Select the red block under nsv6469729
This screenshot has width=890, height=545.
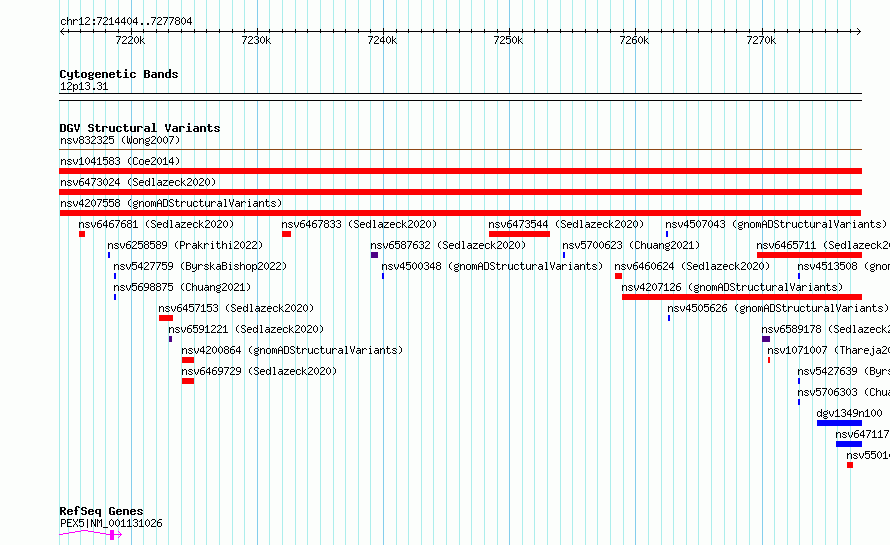coord(188,381)
